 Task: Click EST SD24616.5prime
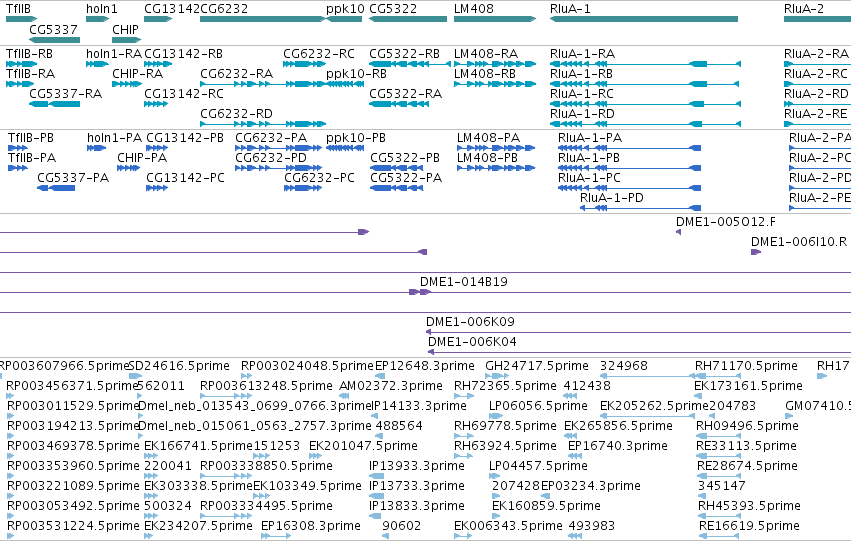136,376
